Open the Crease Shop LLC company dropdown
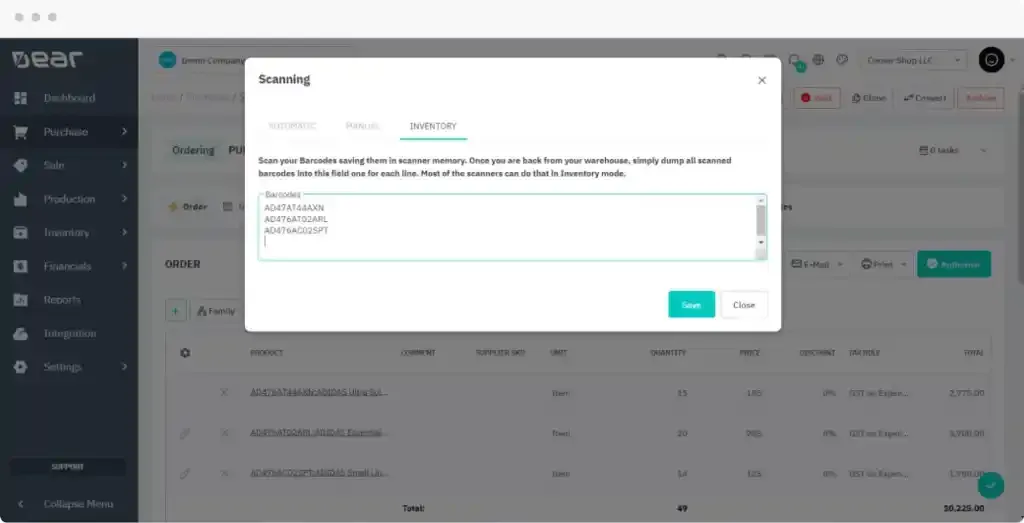The image size is (1024, 523). pos(914,60)
